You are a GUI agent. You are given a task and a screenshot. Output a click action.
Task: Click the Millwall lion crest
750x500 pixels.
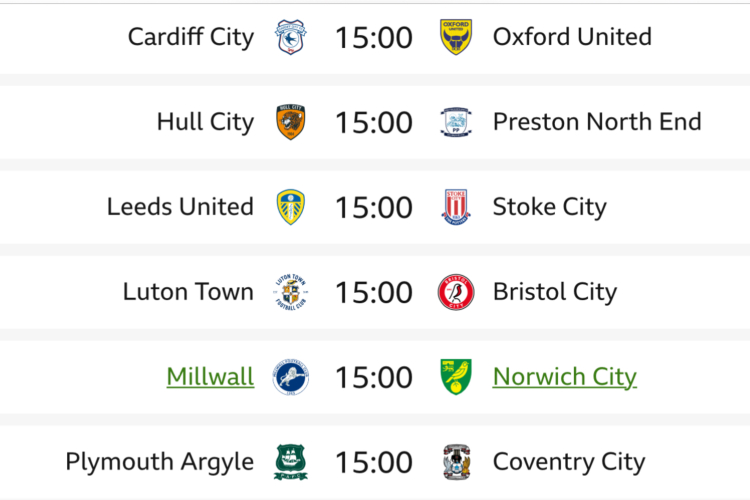(291, 377)
